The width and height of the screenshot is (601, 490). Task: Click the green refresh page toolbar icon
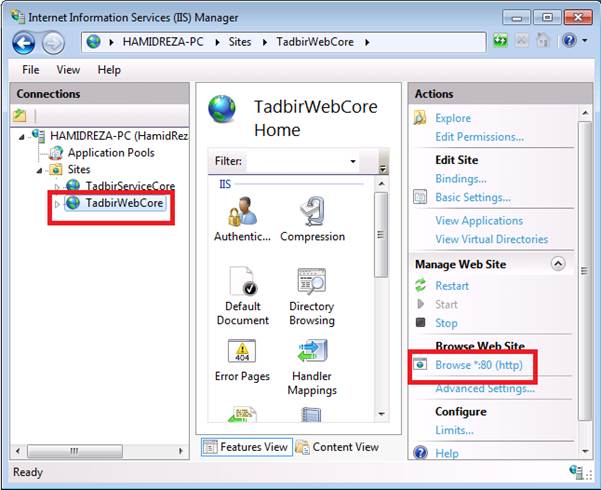coord(500,41)
